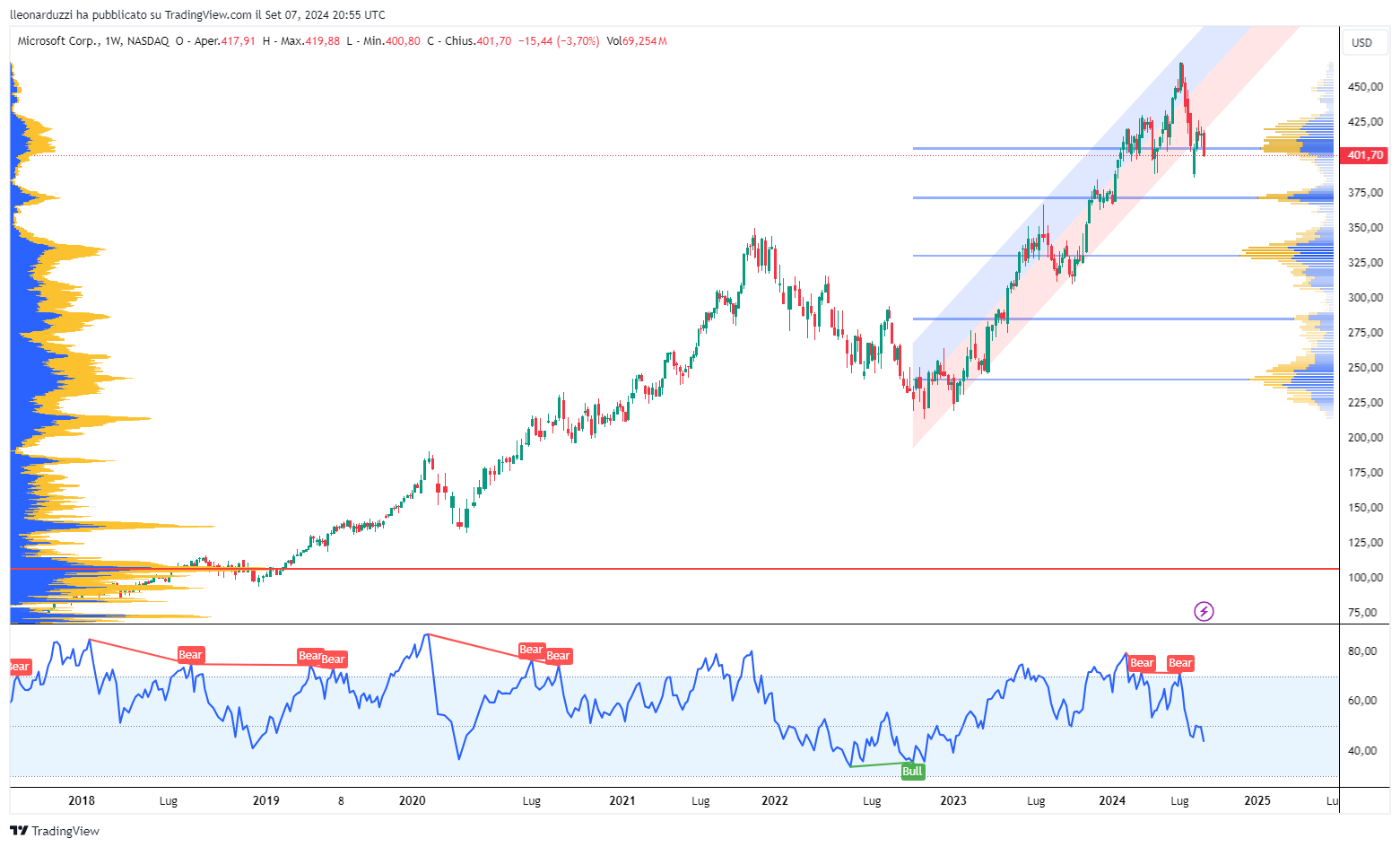Click the 125,00 price axis label
This screenshot has height=847, width=1400.
click(1364, 543)
